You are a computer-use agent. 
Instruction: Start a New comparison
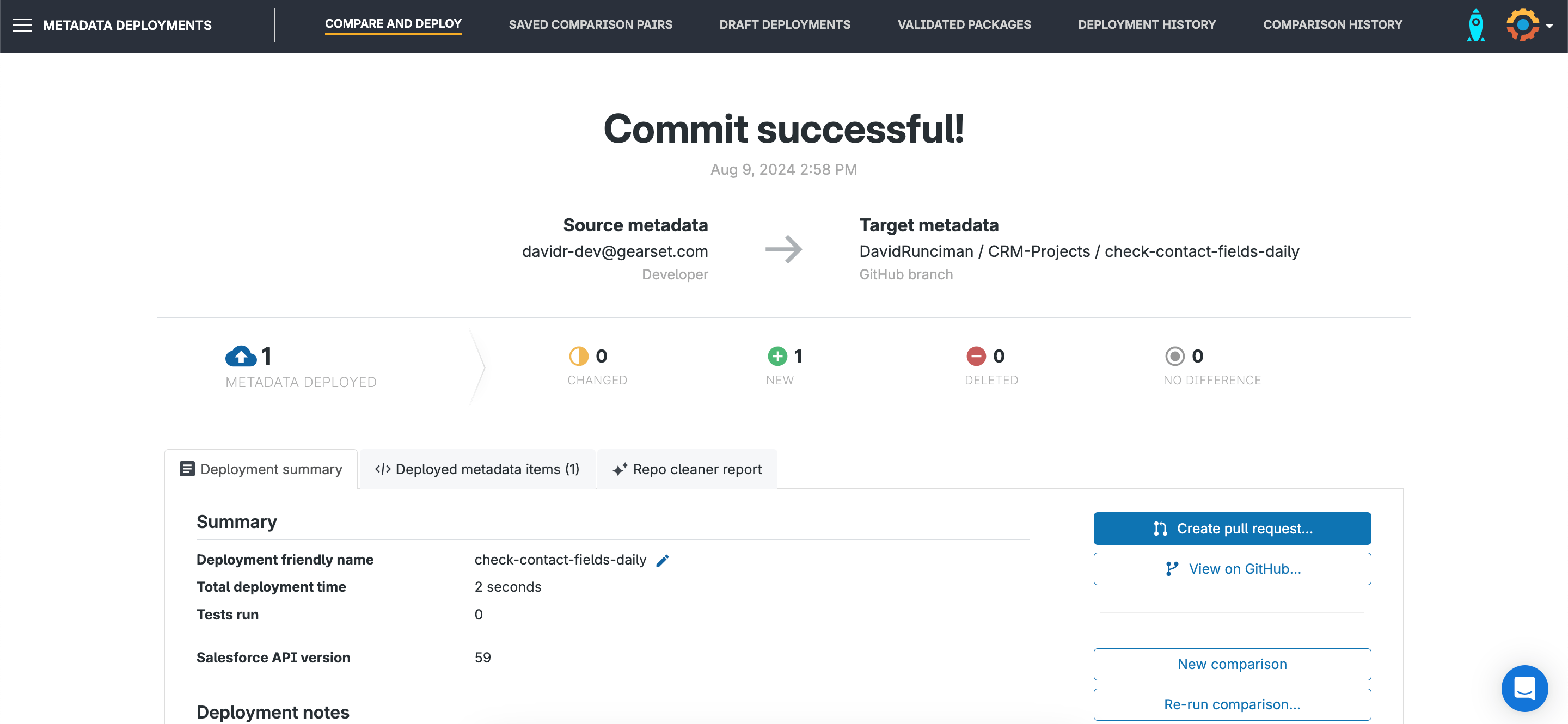tap(1232, 664)
